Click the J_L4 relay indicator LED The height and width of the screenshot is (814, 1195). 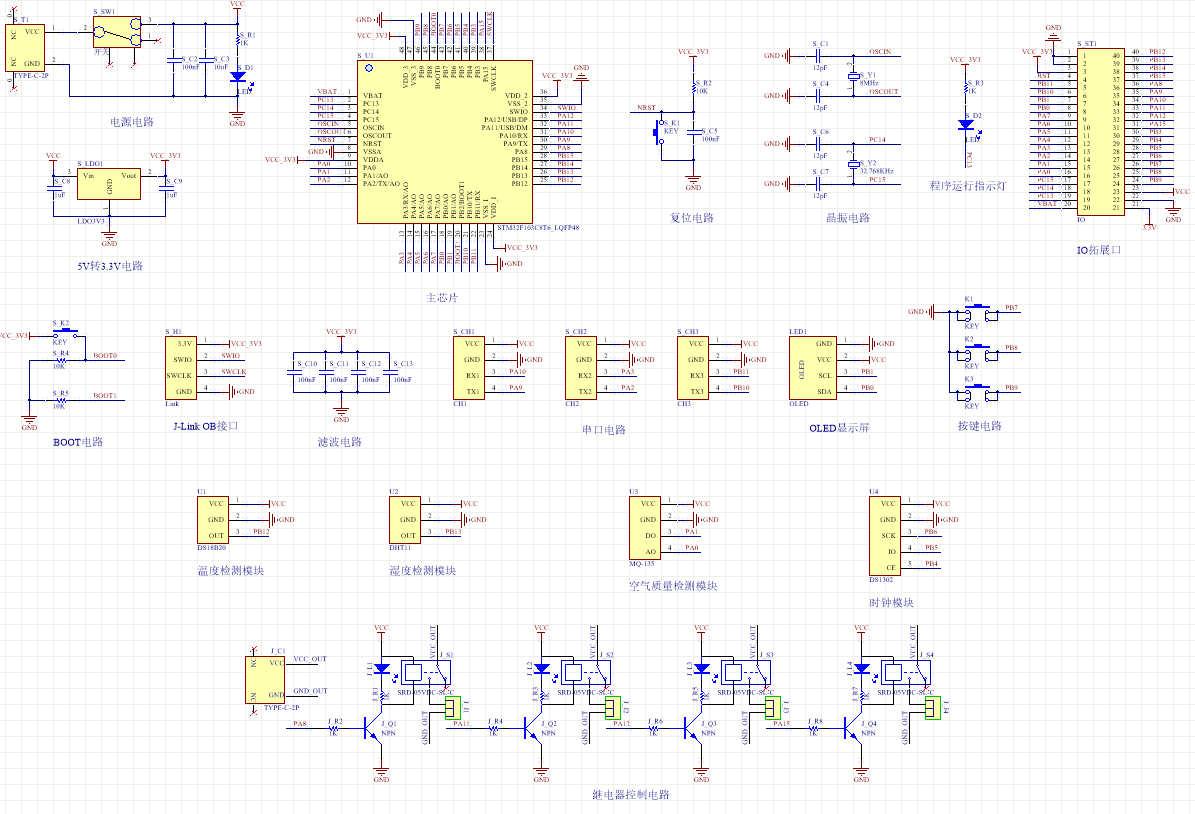pos(862,668)
